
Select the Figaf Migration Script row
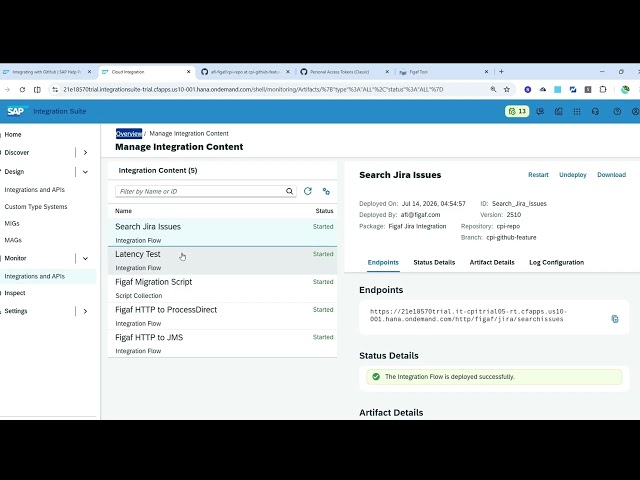click(222, 288)
